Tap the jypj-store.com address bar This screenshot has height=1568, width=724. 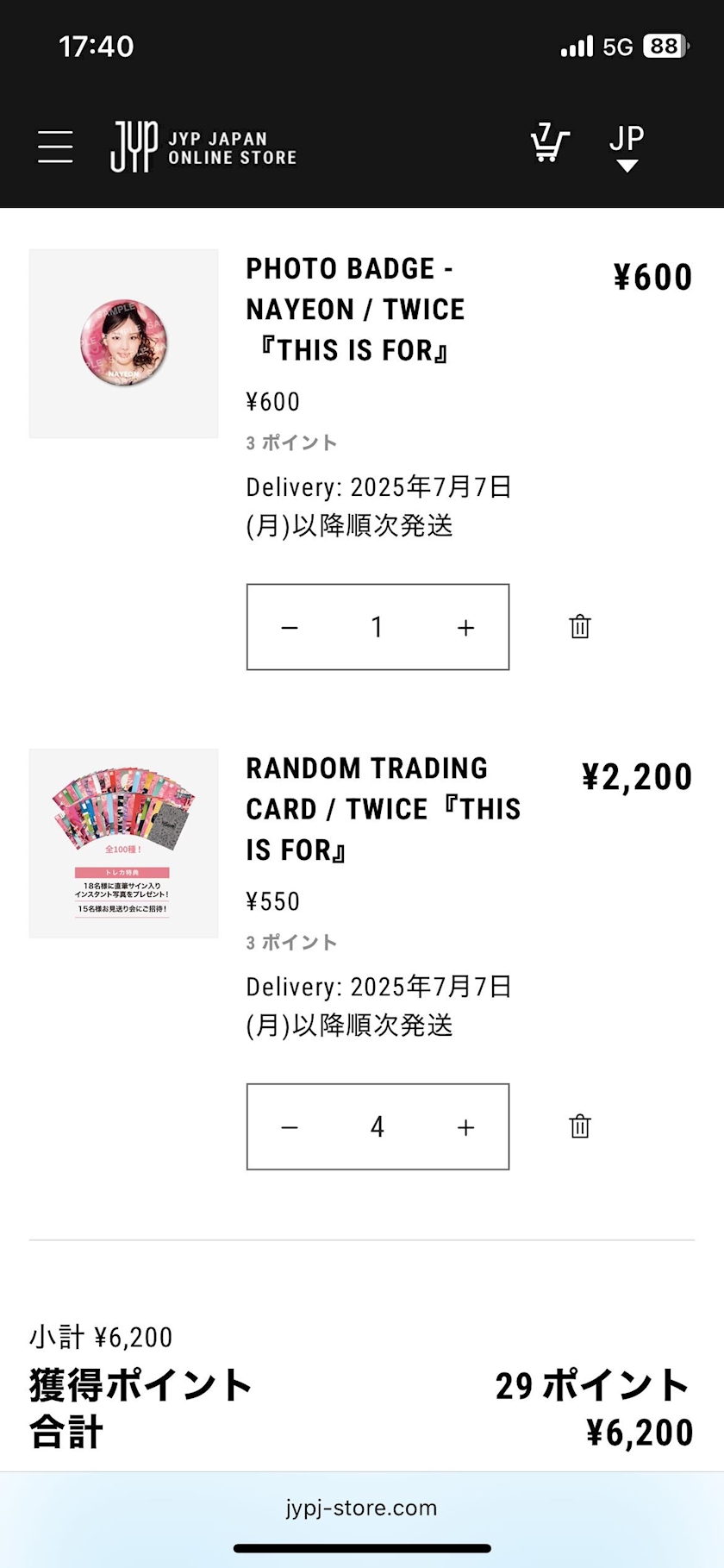pyautogui.click(x=361, y=1508)
